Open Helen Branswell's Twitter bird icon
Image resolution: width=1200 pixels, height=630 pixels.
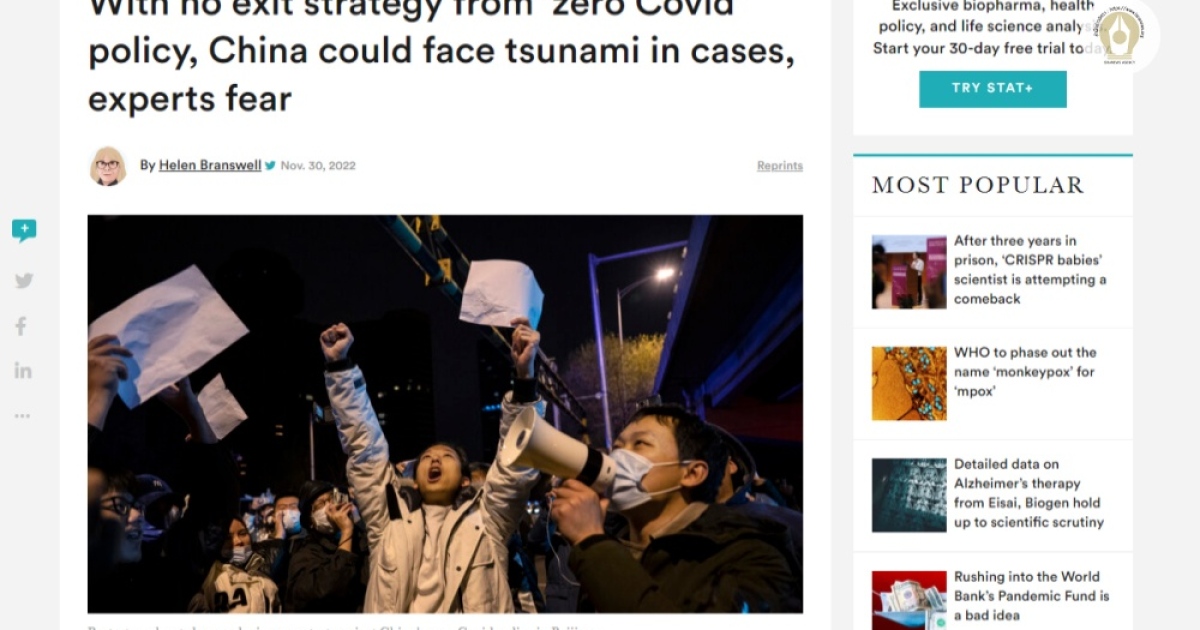pyautogui.click(x=270, y=166)
